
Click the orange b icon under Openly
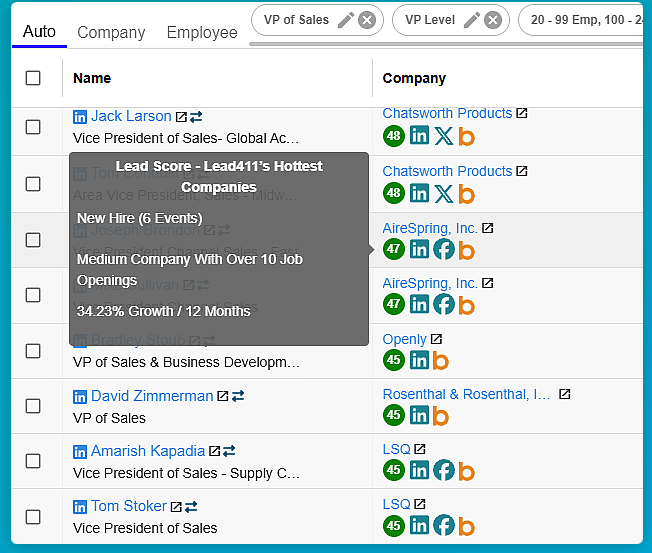[x=441, y=360]
